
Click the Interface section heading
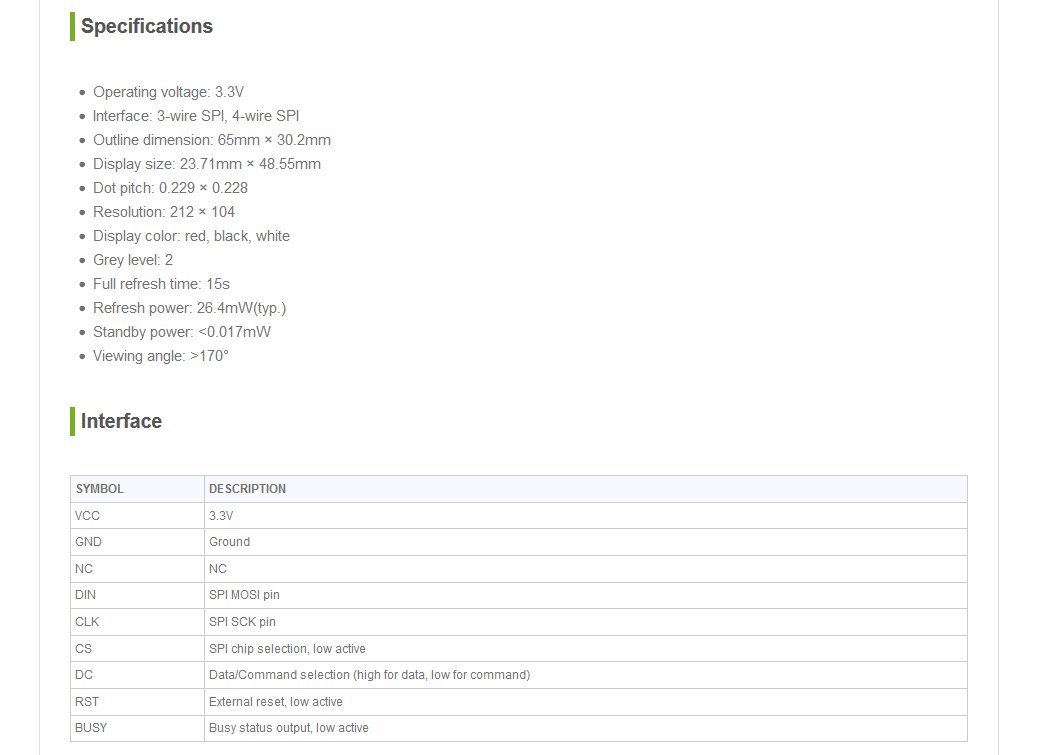click(x=121, y=422)
